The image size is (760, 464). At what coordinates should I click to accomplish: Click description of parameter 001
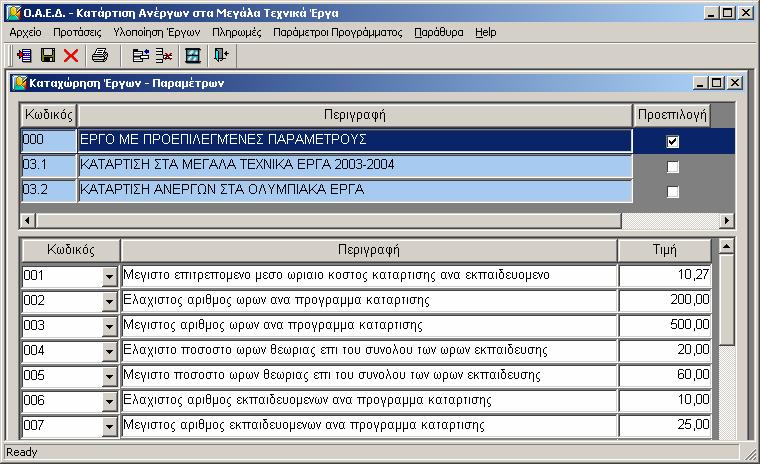tap(369, 275)
